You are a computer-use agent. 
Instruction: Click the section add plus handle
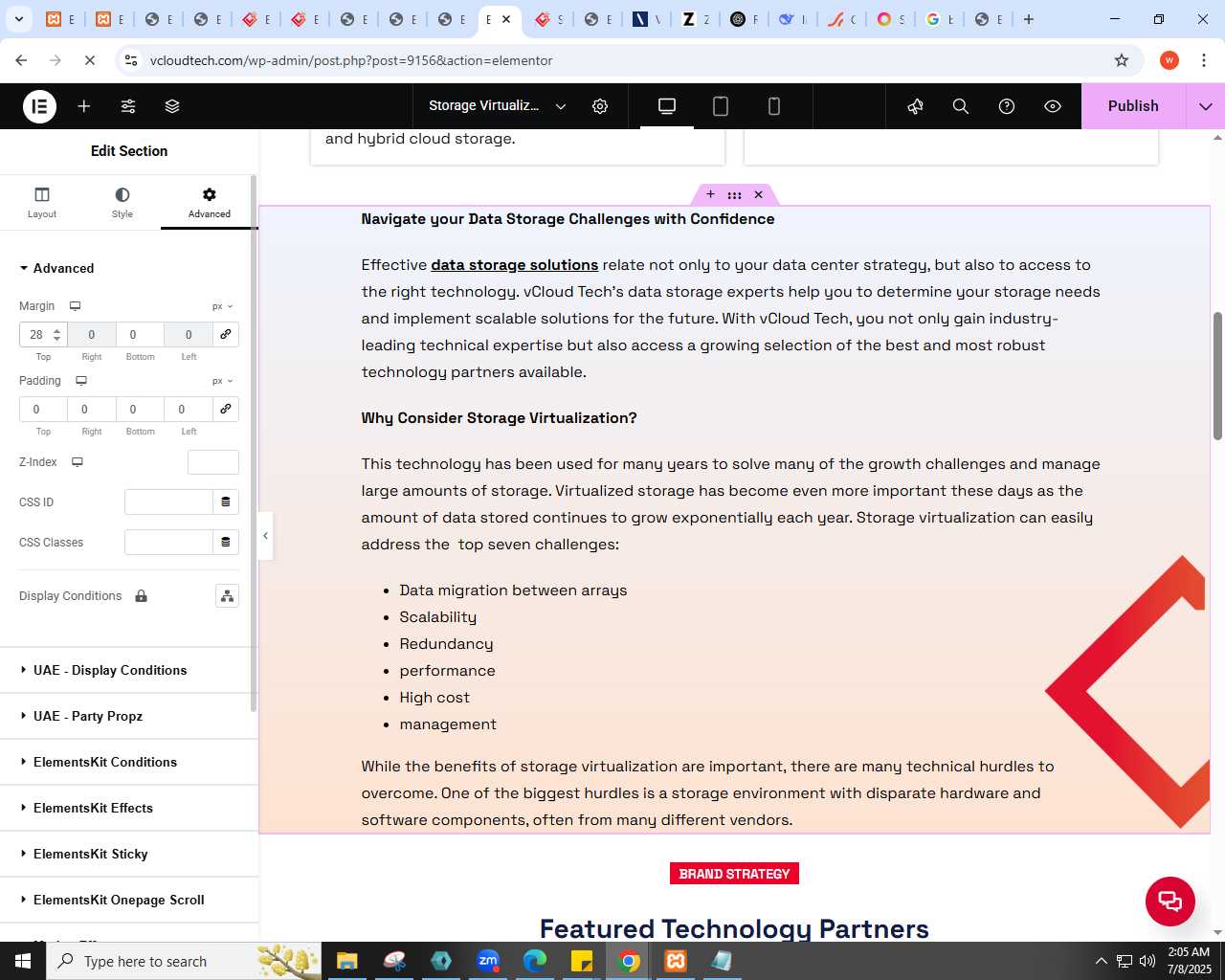pyautogui.click(x=710, y=194)
